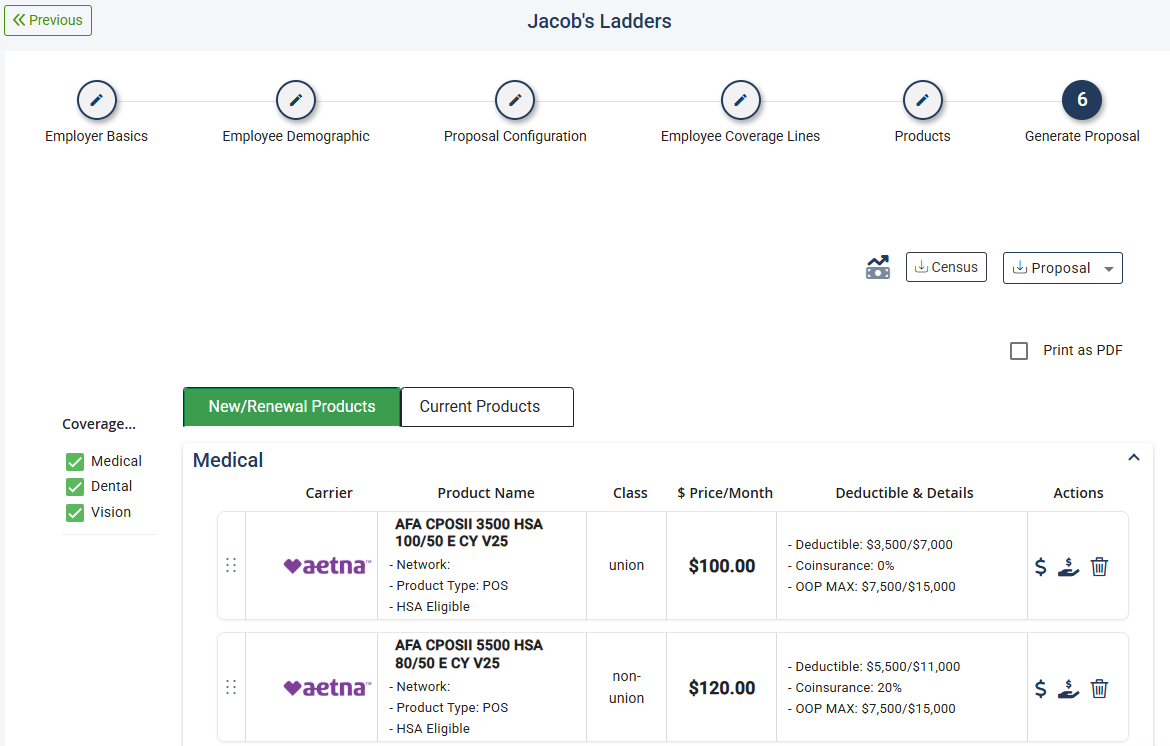Viewport: 1170px width, 746px height.
Task: Click the Coverage... sidebar heading
Action: point(98,424)
